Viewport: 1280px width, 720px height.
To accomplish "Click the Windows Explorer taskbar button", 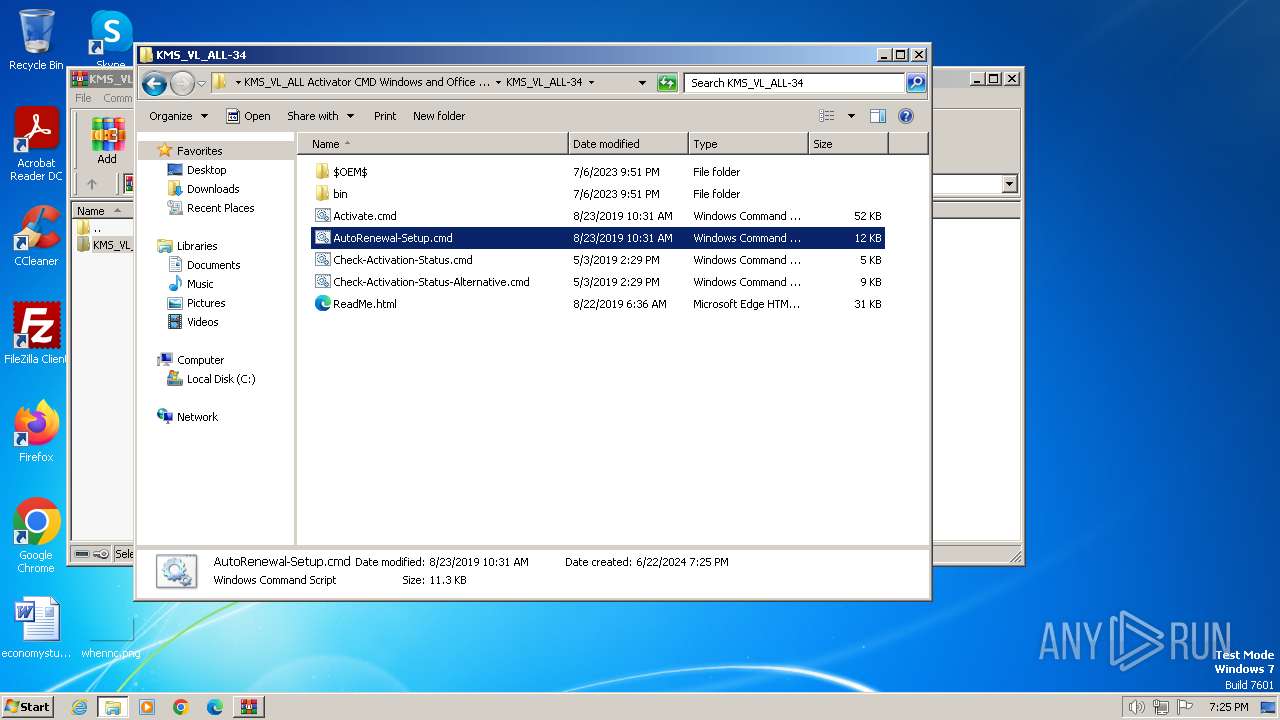I will (113, 707).
